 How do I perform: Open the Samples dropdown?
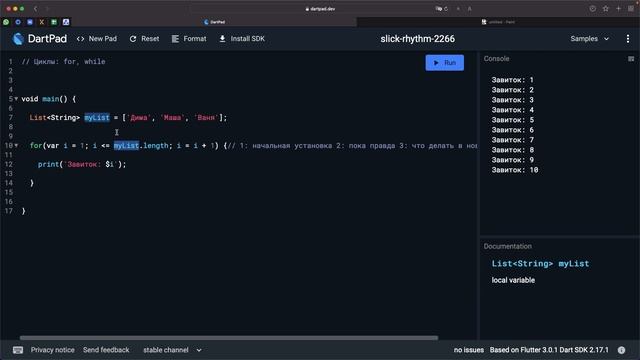click(589, 39)
